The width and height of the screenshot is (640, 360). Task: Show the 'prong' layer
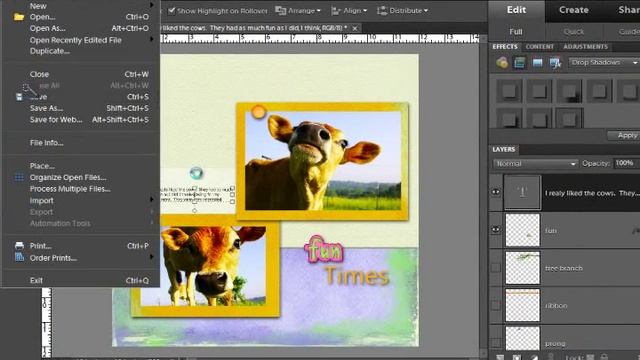496,342
